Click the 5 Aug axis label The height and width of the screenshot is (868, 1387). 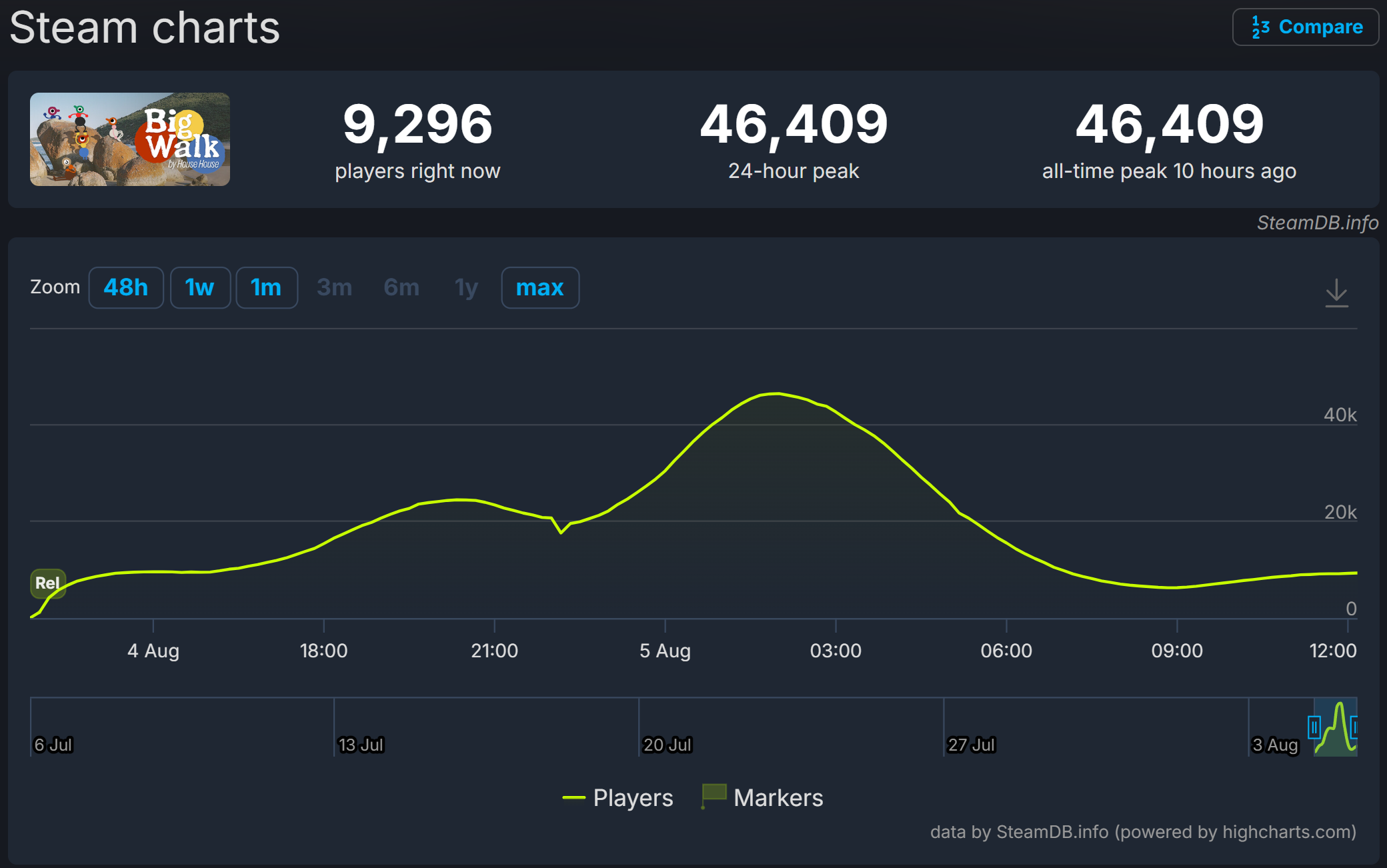pyautogui.click(x=665, y=651)
